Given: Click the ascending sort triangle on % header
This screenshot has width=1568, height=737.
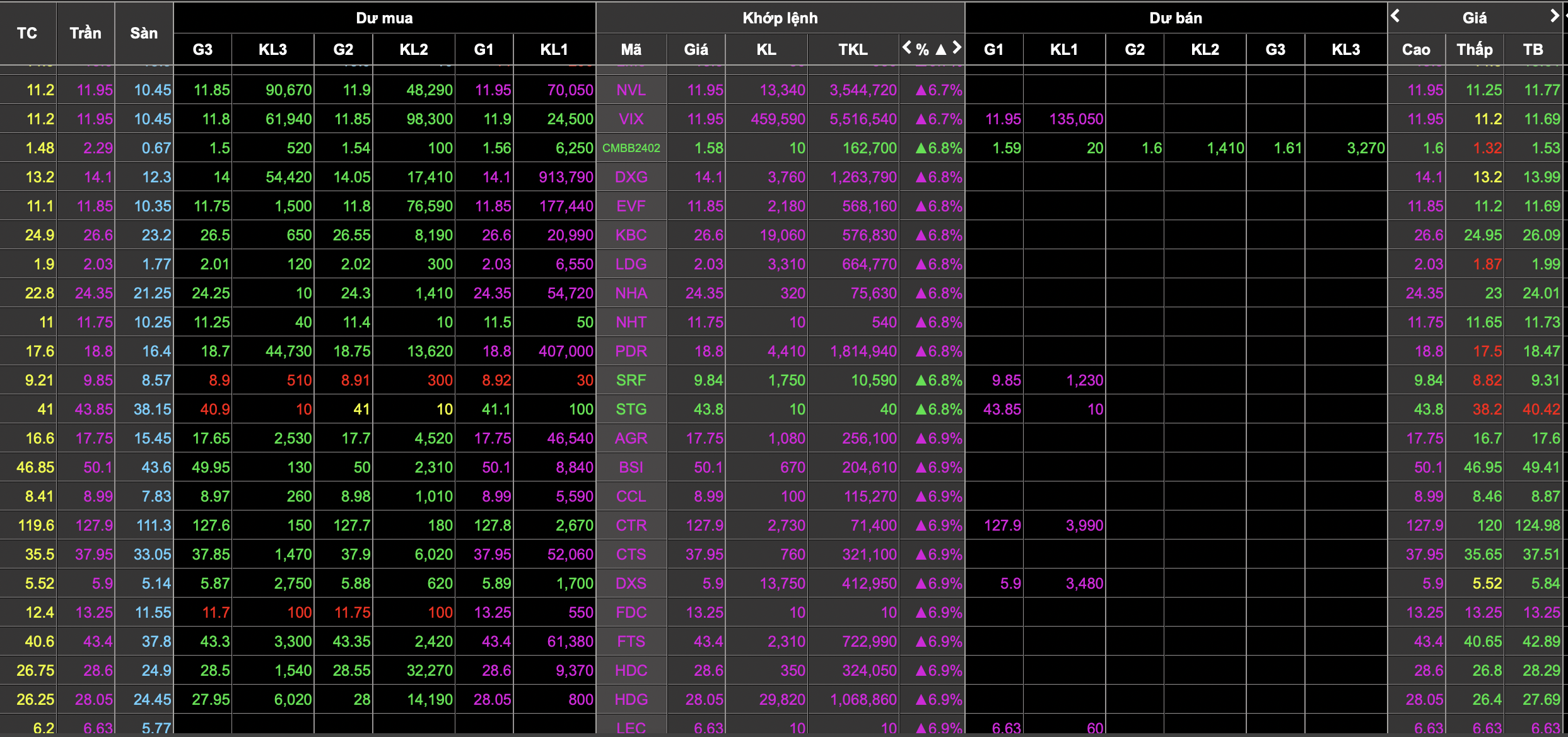Looking at the screenshot, I should point(940,49).
